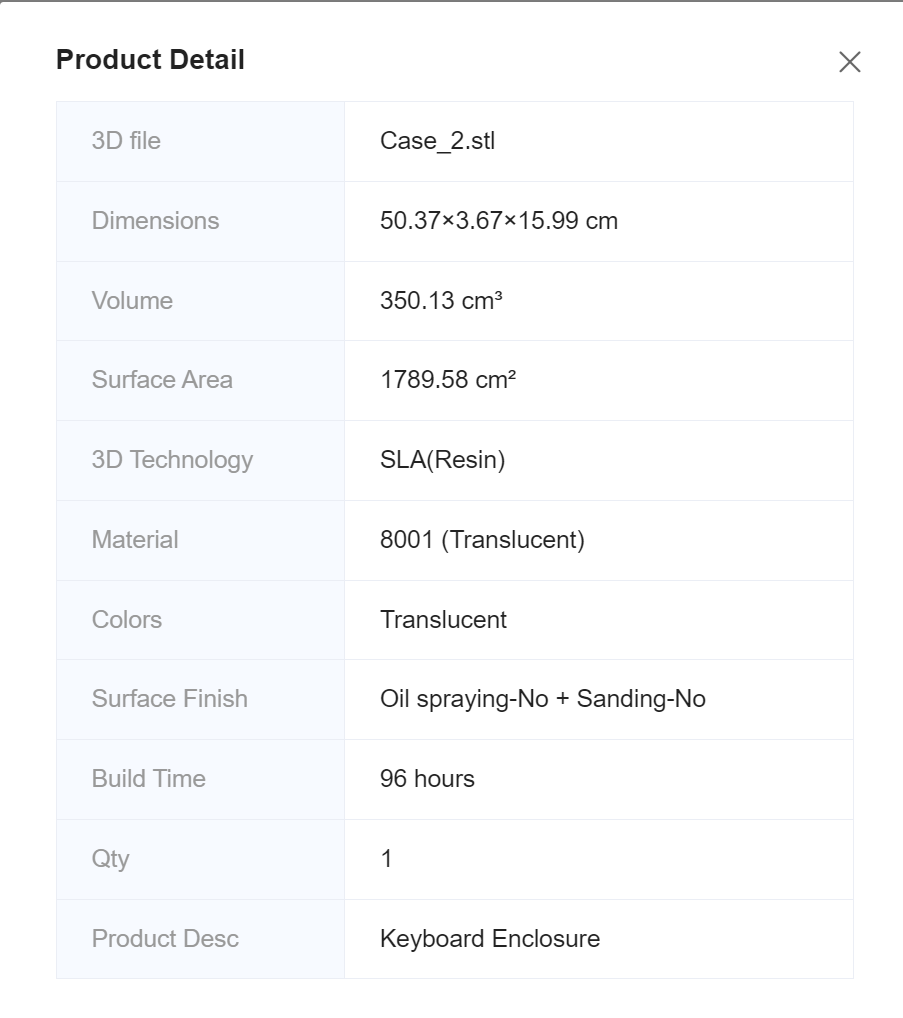The height and width of the screenshot is (1018, 903).
Task: Select the Material row label
Action: click(135, 540)
